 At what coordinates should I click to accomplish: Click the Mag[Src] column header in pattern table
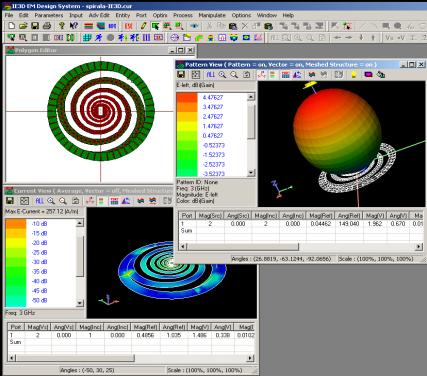point(210,216)
